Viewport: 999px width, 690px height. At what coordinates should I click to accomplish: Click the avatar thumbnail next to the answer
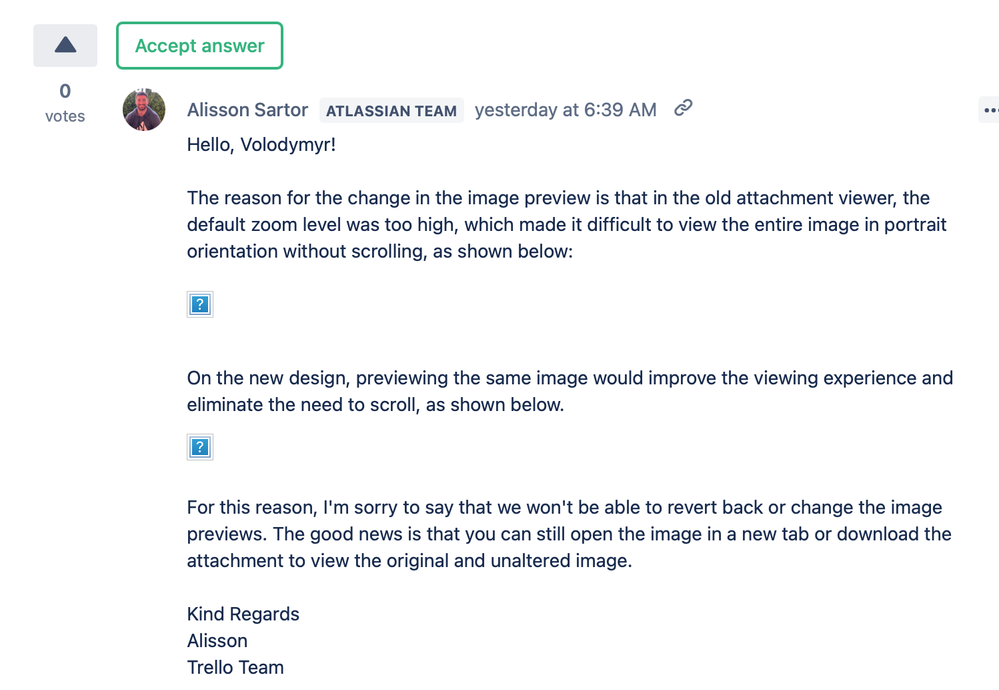[x=143, y=110]
